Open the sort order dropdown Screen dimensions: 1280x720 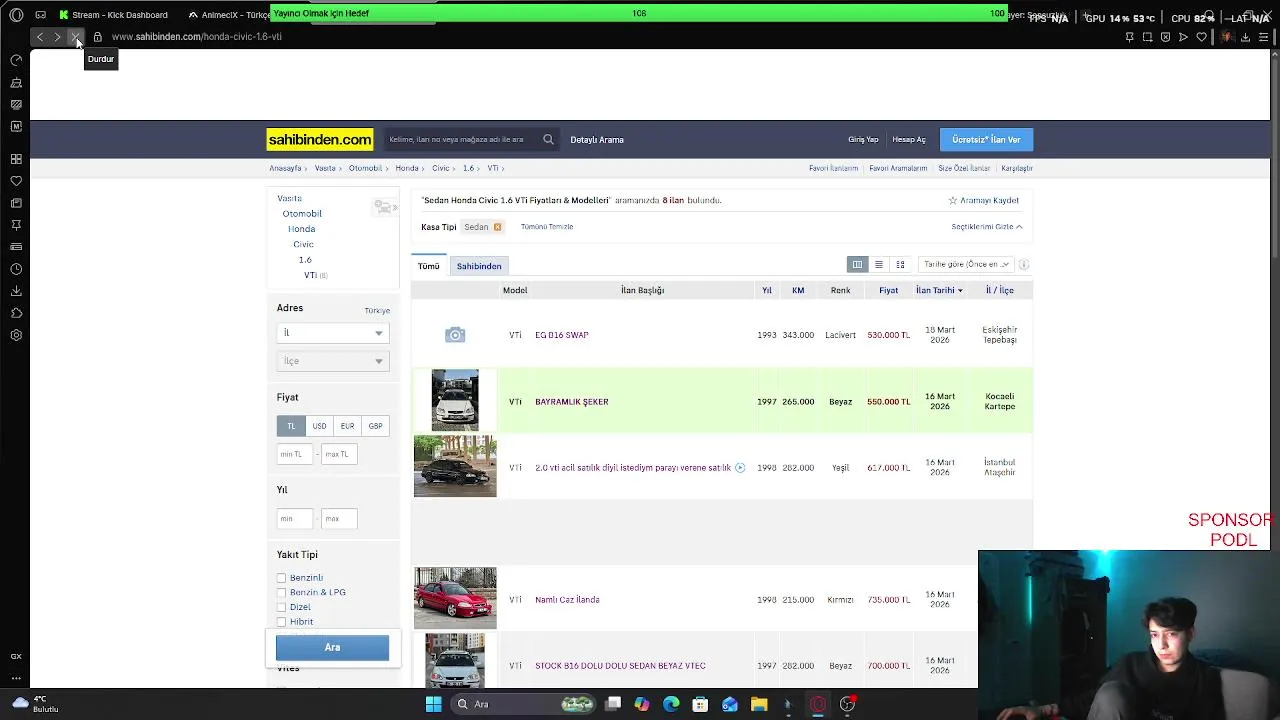[x=966, y=264]
